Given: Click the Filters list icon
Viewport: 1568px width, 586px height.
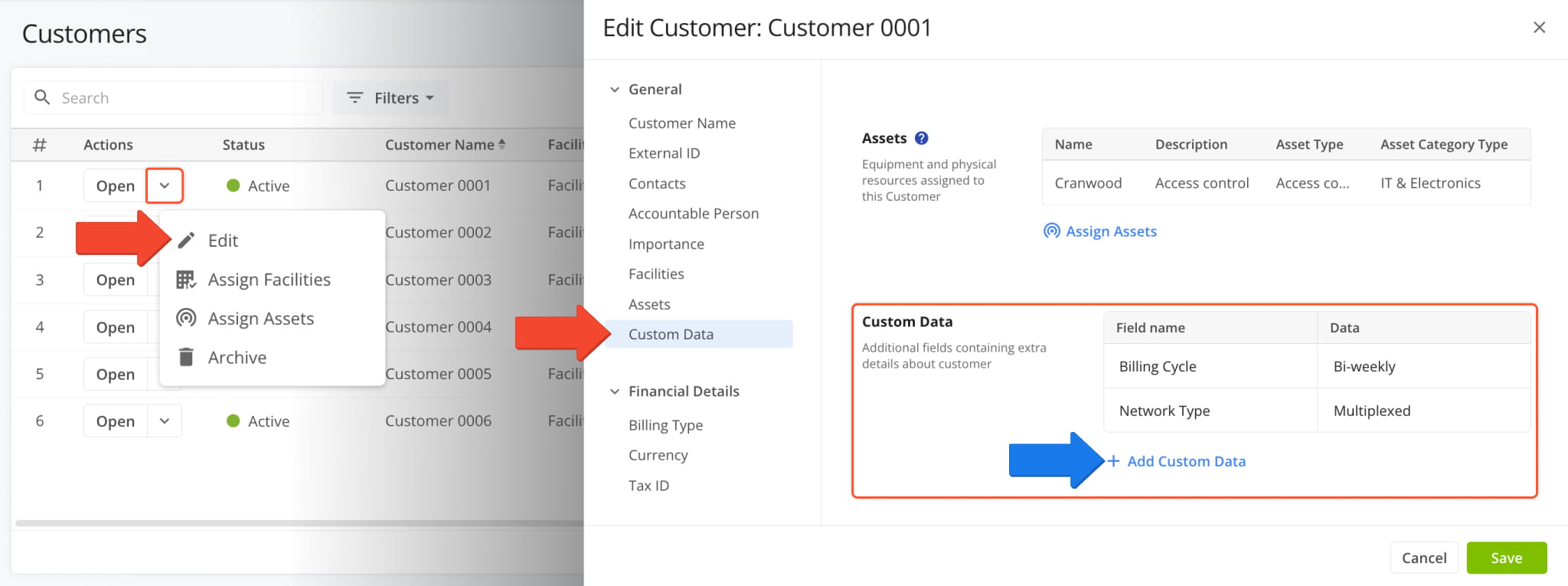Looking at the screenshot, I should [354, 97].
